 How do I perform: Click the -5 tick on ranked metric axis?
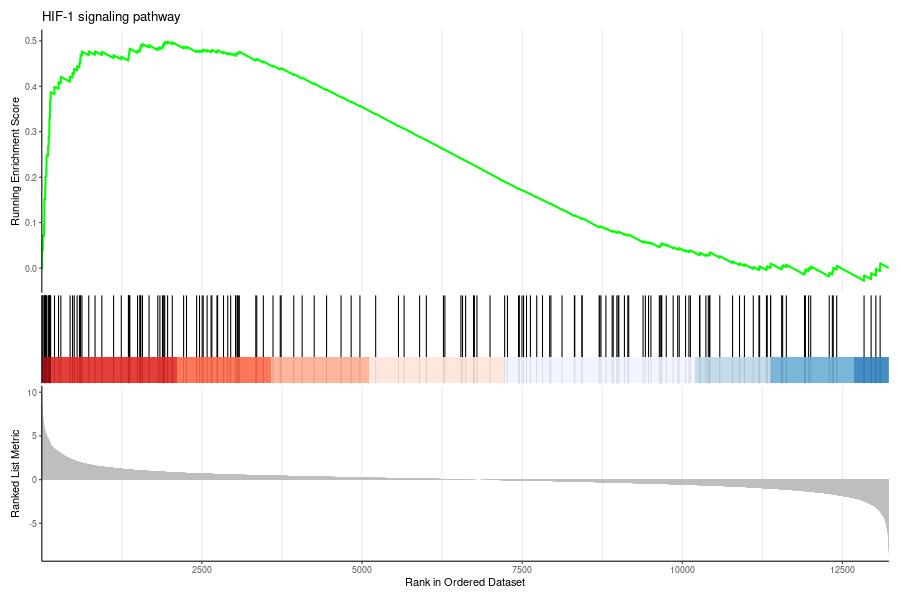32,524
